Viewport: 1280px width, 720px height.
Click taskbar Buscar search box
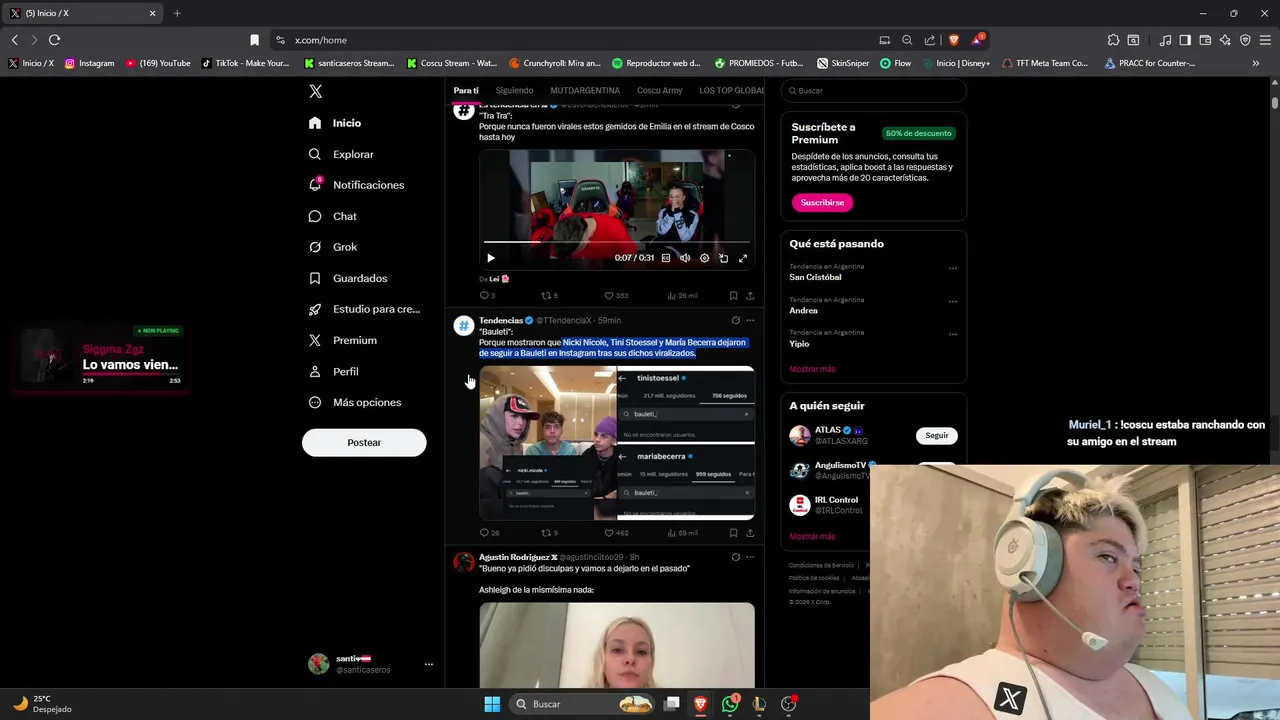pyautogui.click(x=584, y=704)
